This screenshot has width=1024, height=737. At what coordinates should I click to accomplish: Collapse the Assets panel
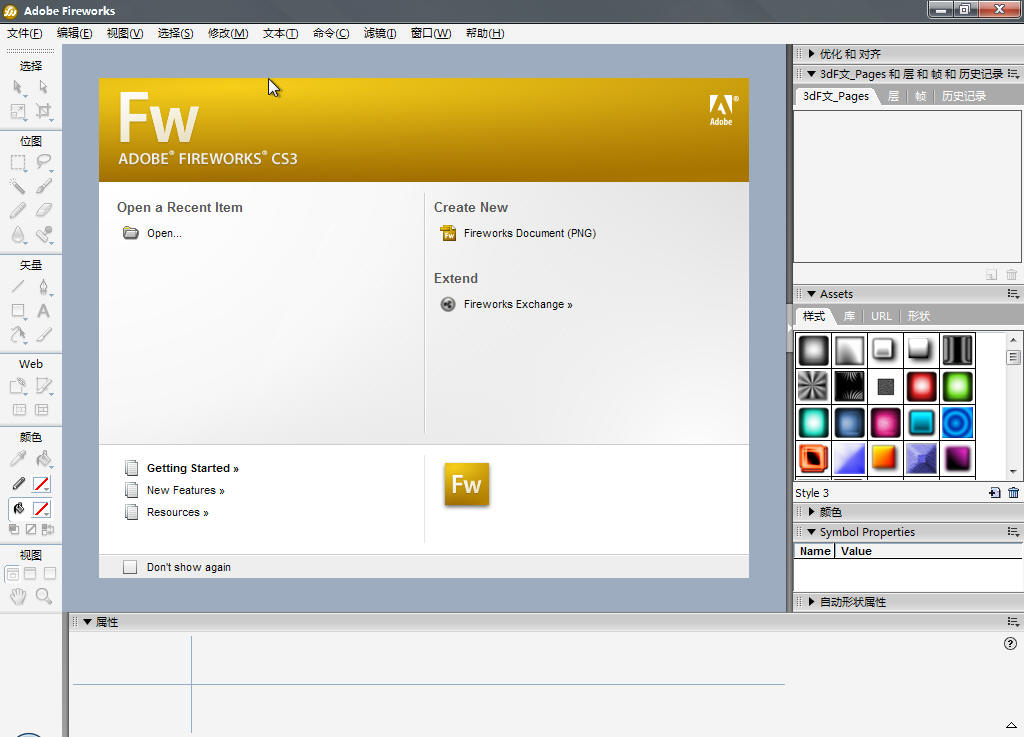point(811,294)
